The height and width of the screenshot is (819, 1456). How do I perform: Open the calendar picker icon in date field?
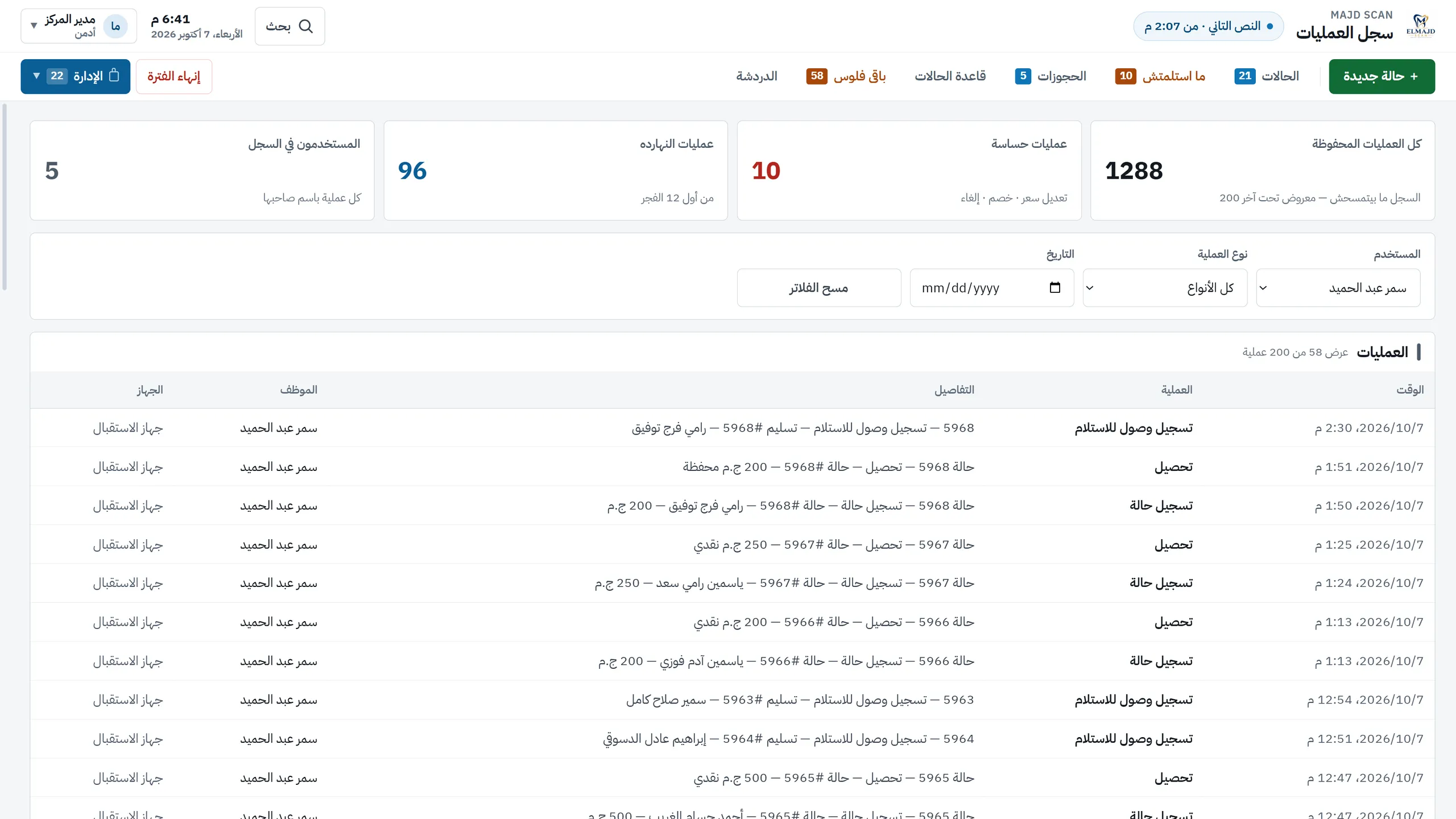tap(1055, 288)
